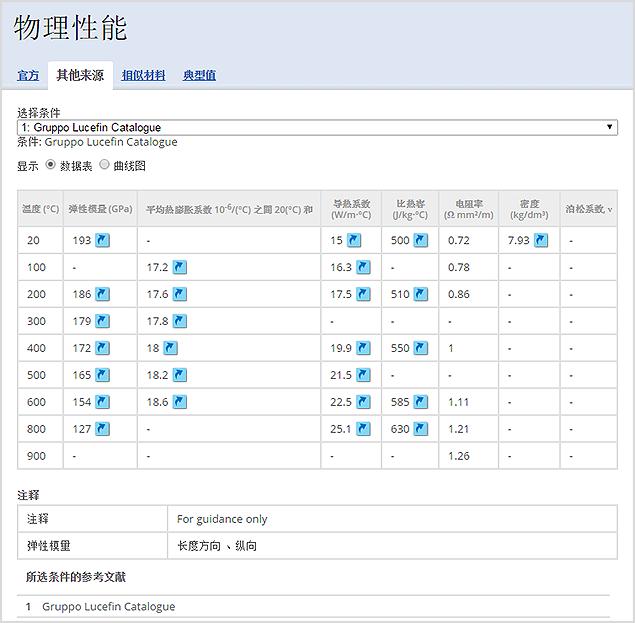Open reference icon next to elastic modulus 127

(x=102, y=429)
